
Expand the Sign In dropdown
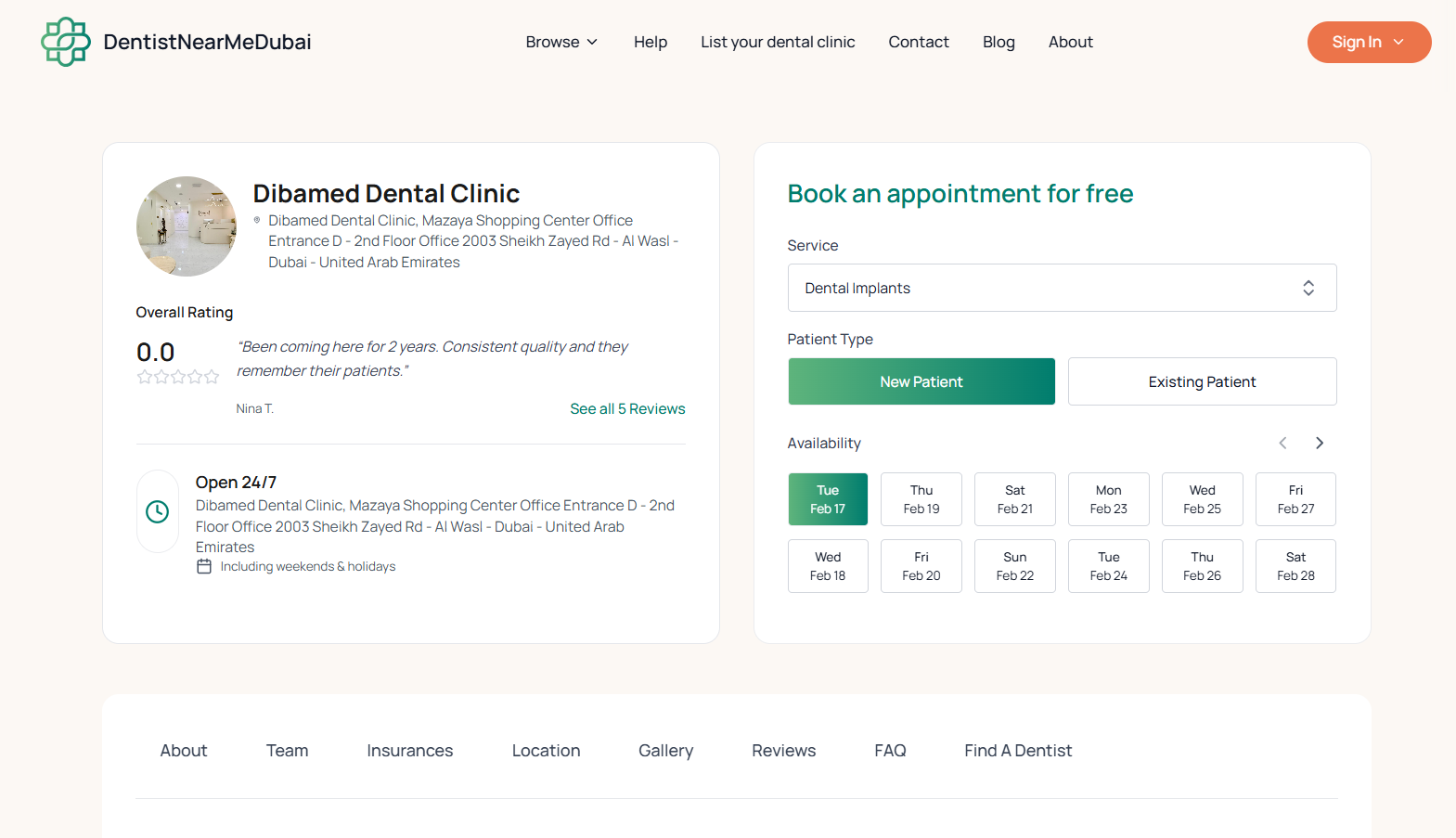pyautogui.click(x=1368, y=42)
